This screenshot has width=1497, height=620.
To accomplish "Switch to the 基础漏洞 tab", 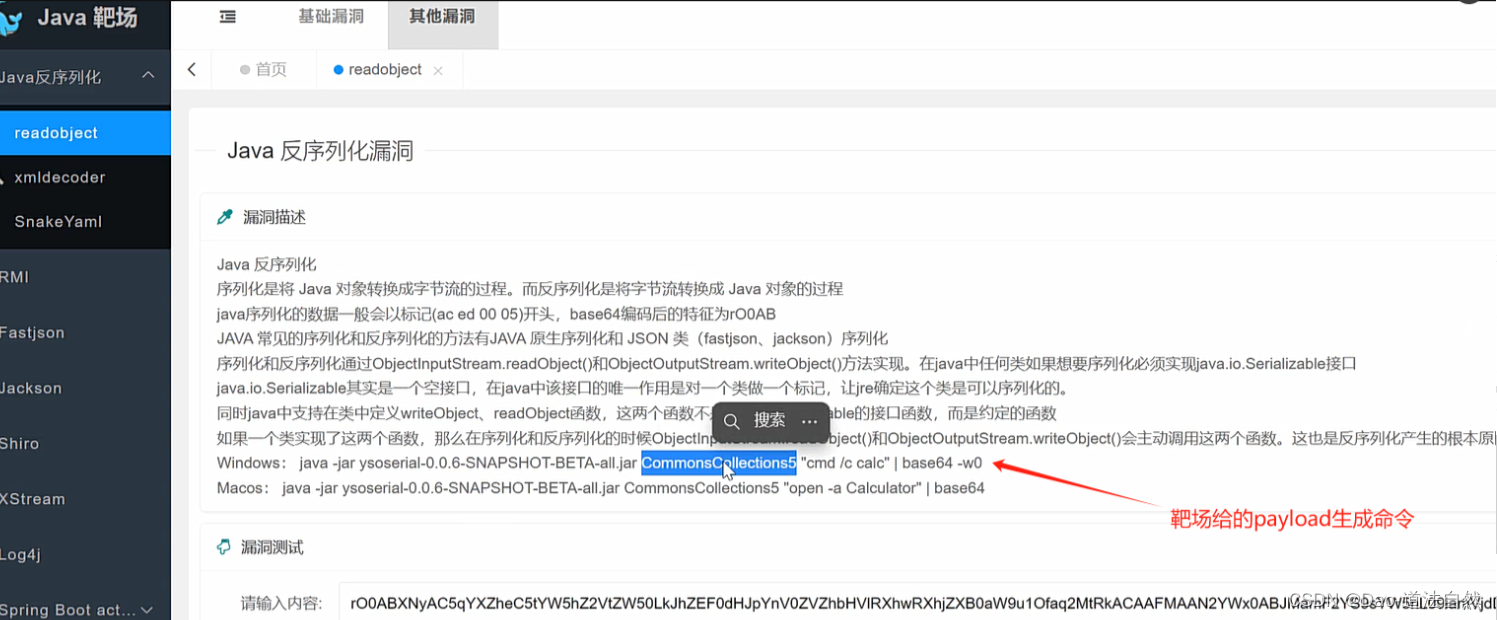I will 331,16.
